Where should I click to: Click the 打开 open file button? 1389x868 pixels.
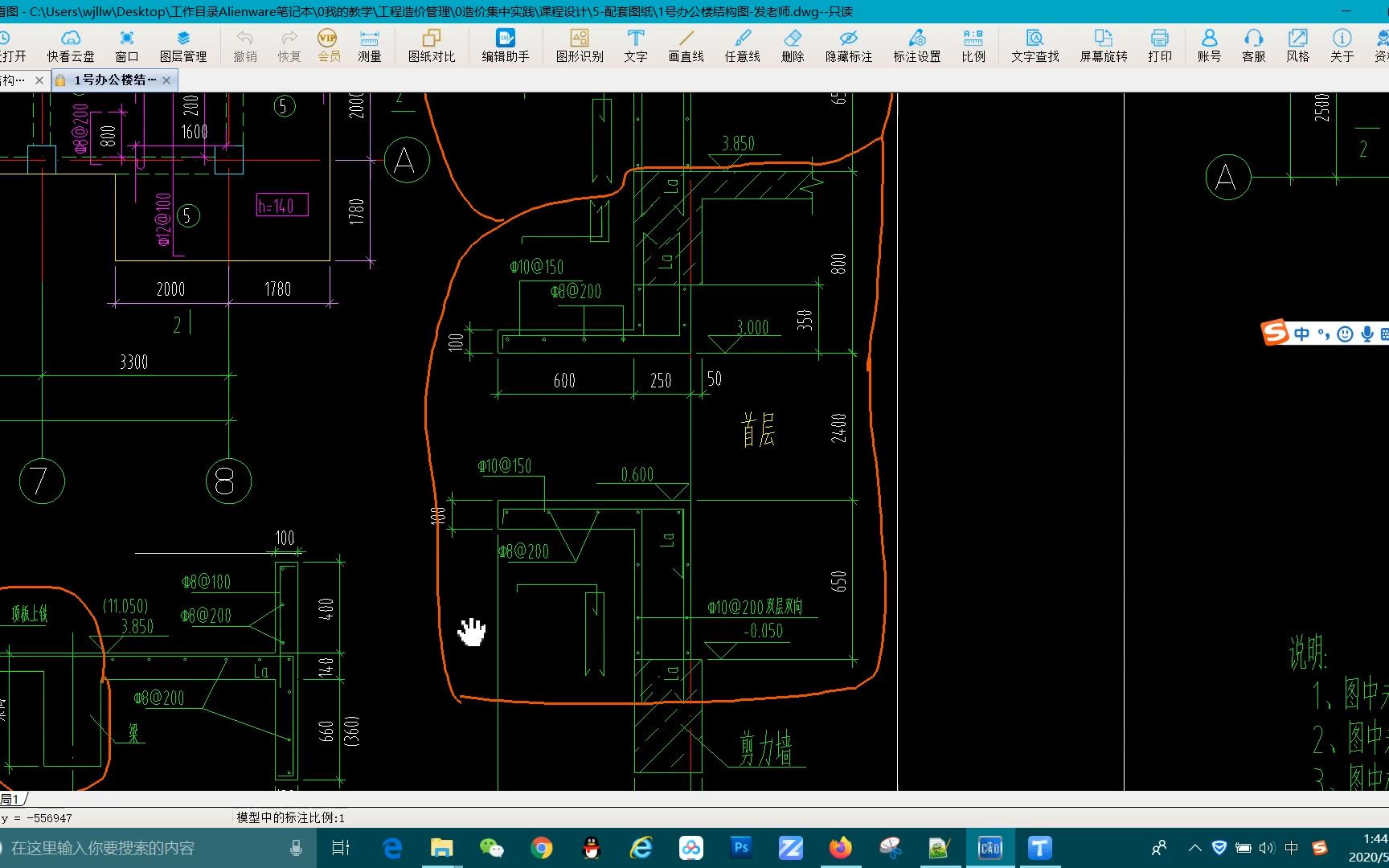point(12,46)
